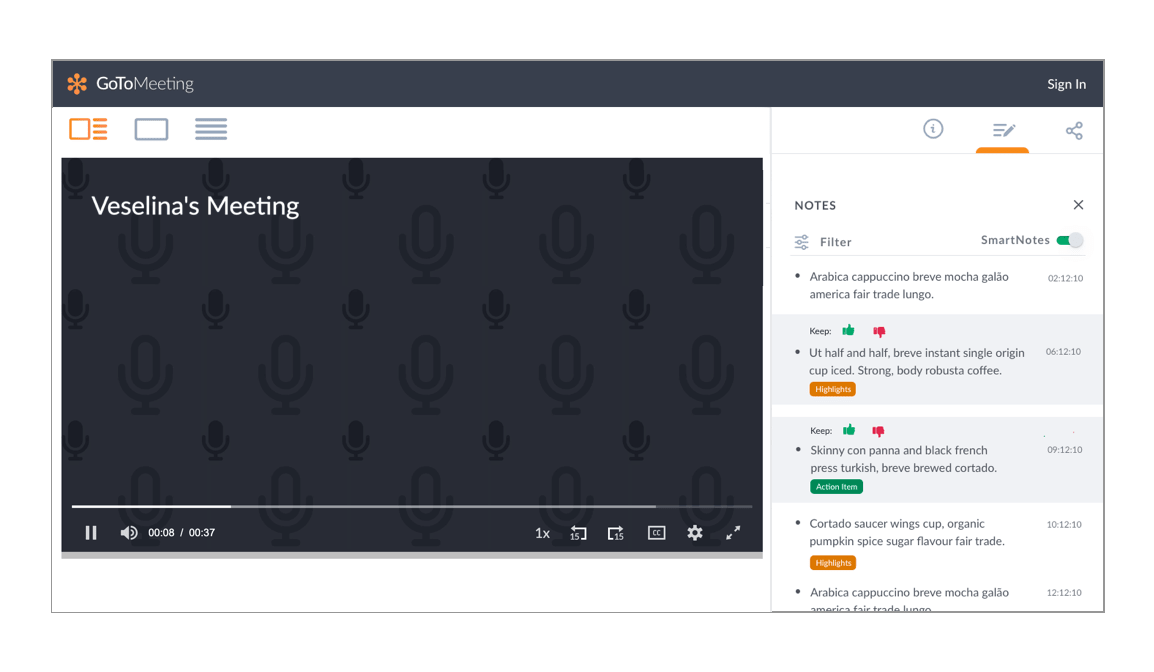Screen dimensions: 1154x672
Task: Open the video settings gear menu
Action: point(694,533)
